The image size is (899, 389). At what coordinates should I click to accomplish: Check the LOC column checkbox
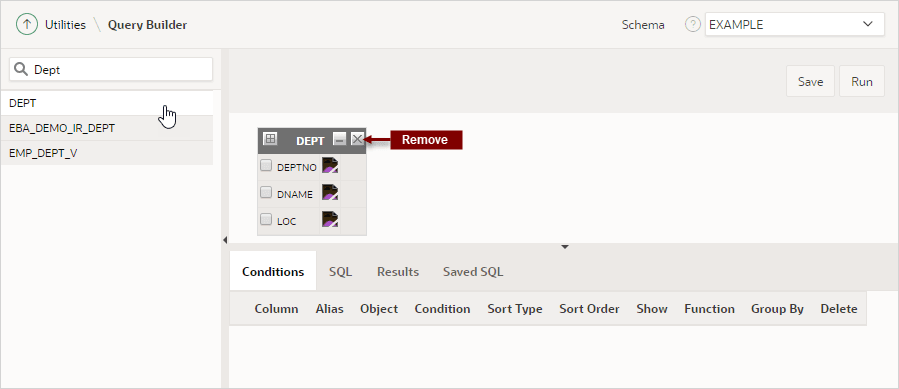click(266, 219)
